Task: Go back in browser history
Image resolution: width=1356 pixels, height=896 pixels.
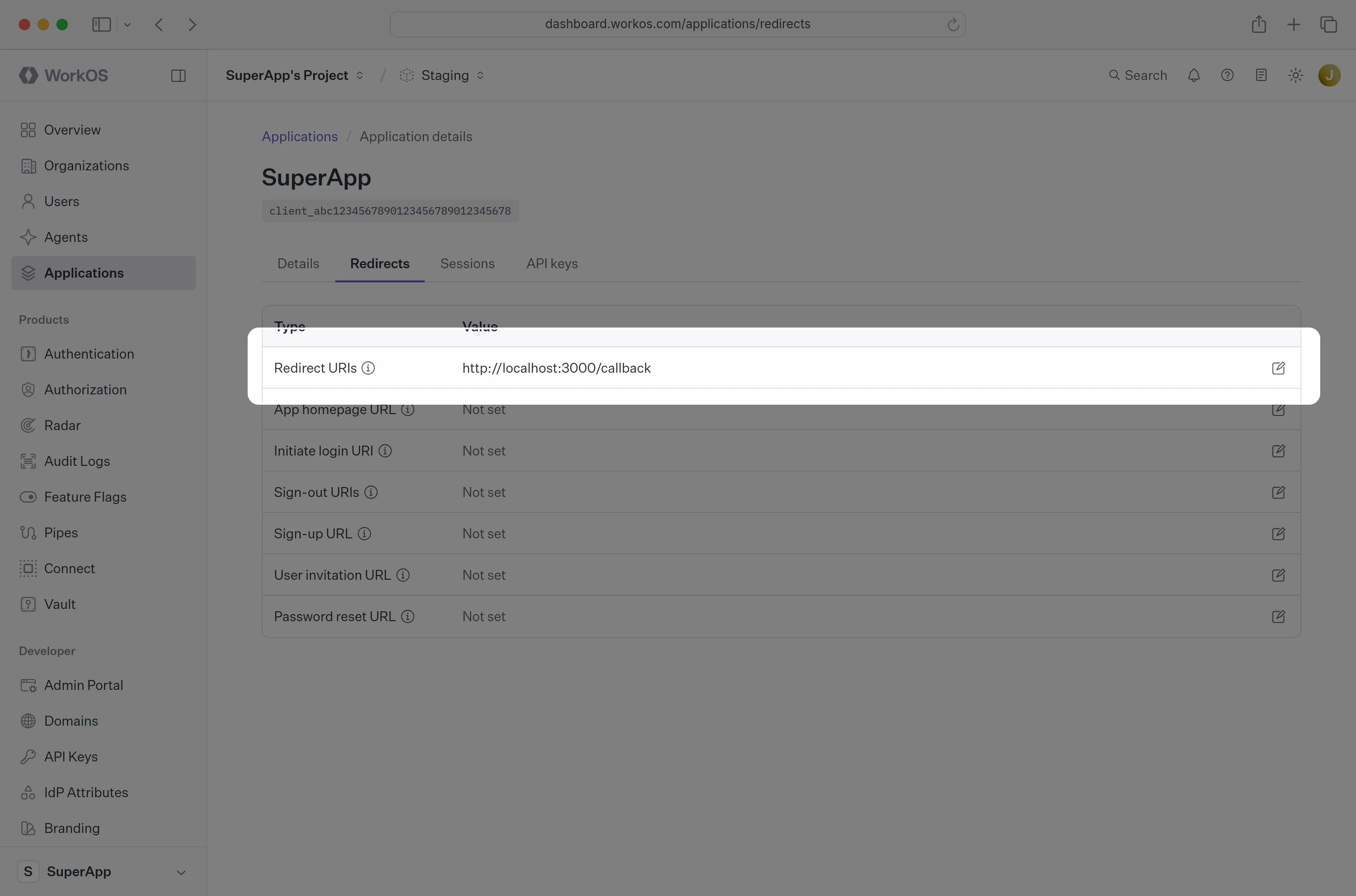Action: click(x=160, y=24)
